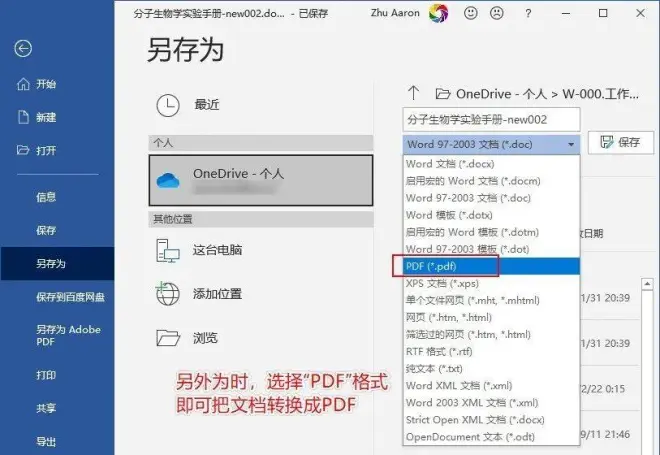Open the 开始 home page

pos(37,84)
